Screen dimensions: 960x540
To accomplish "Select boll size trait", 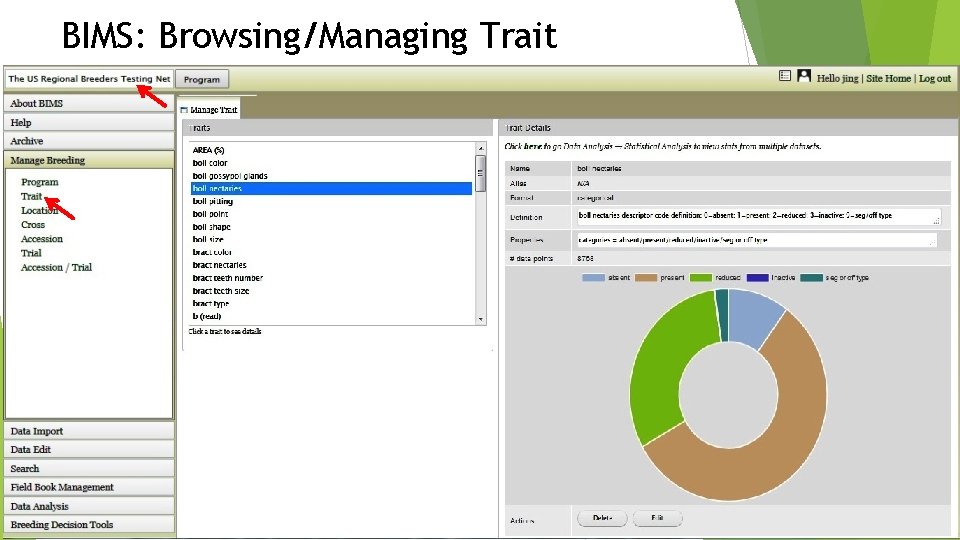I will [331, 239].
